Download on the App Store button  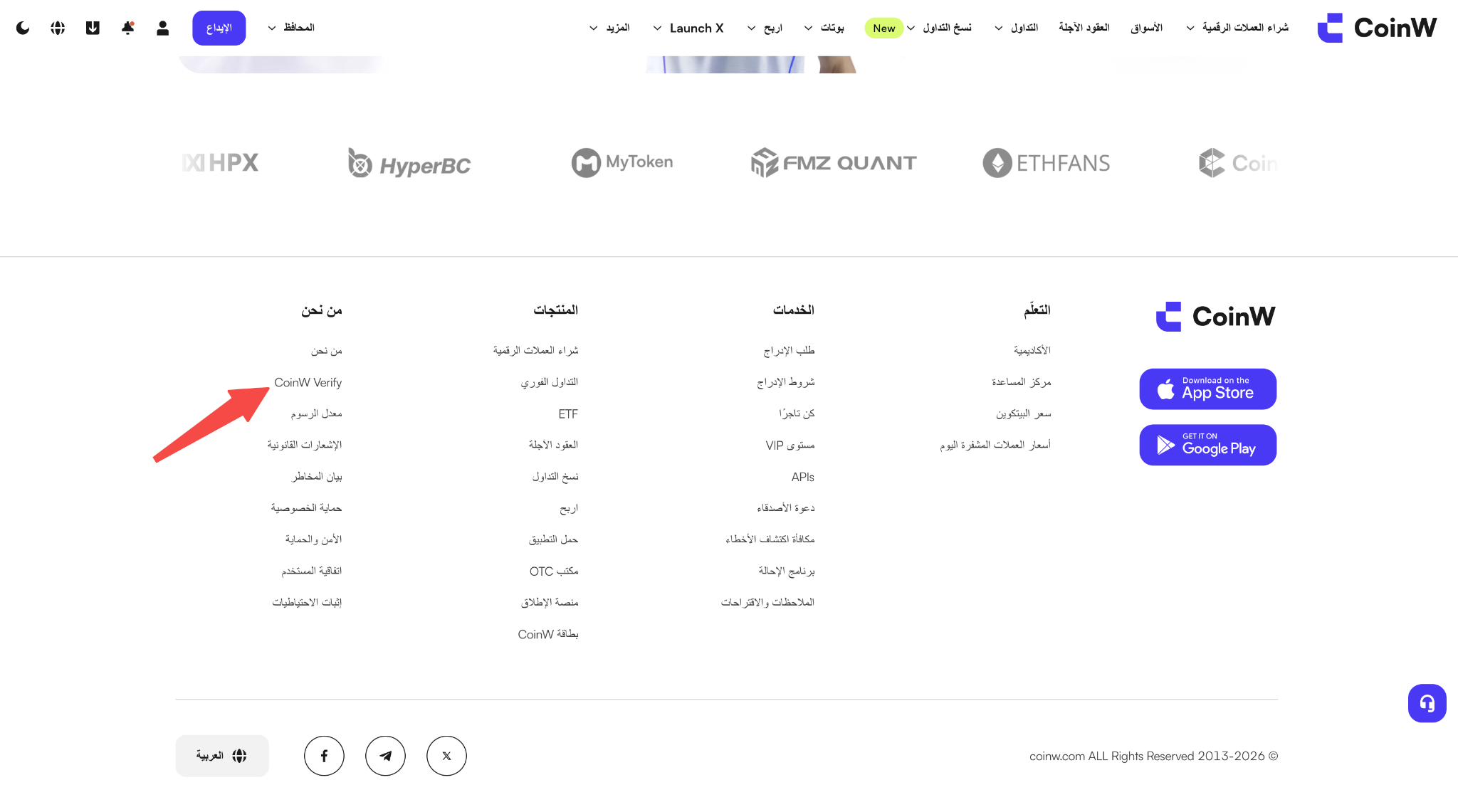(1207, 389)
